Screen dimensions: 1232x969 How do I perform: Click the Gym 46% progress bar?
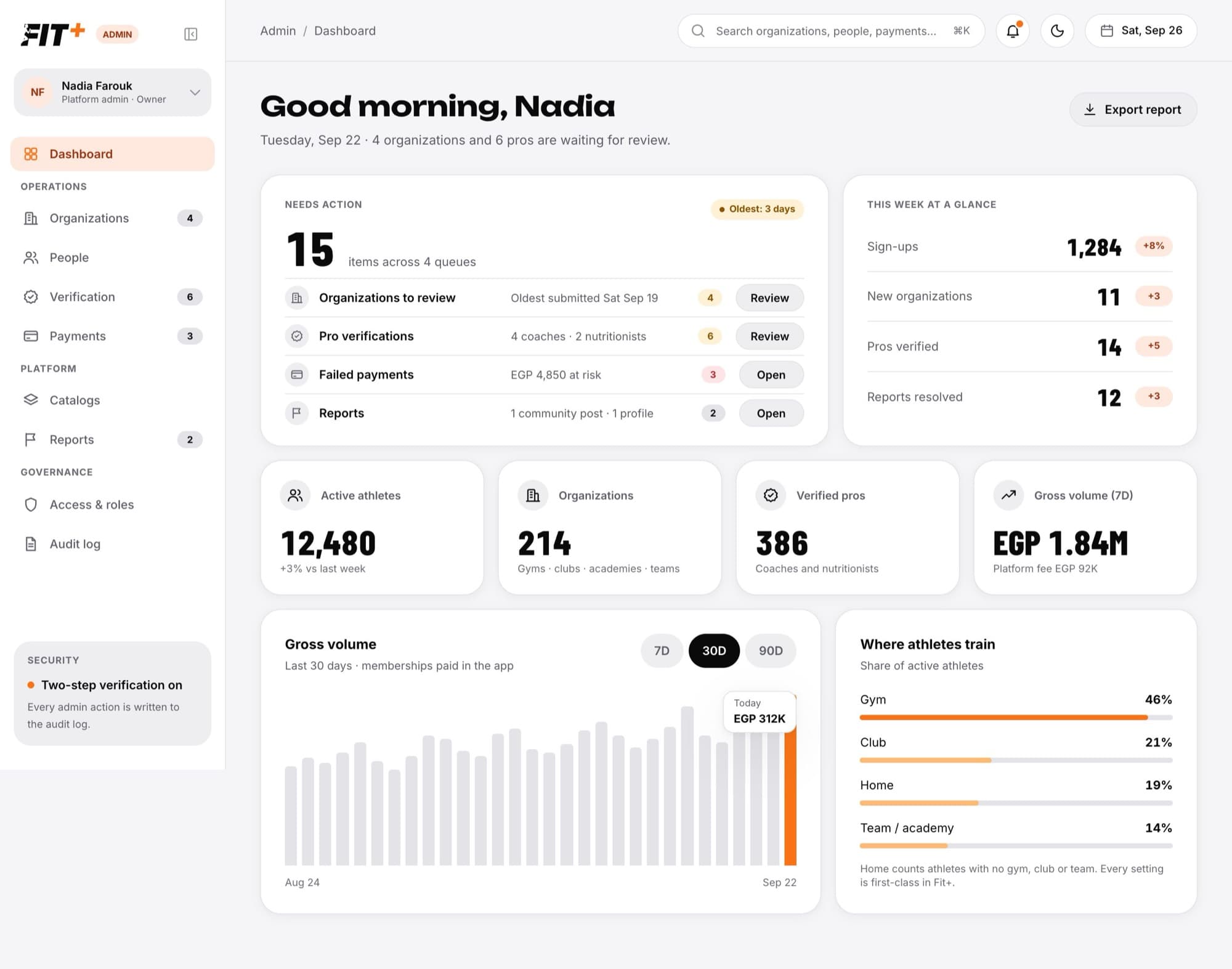(x=1016, y=718)
